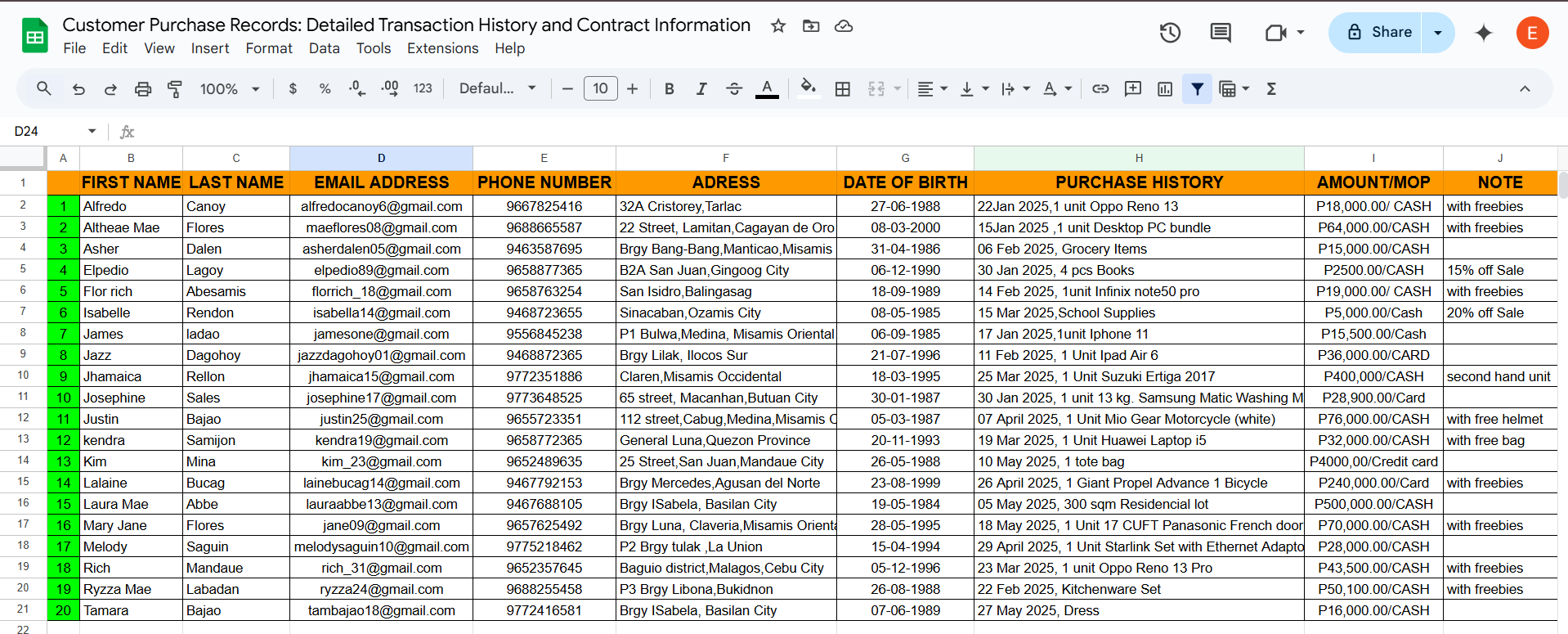Toggle italic formatting
The height and width of the screenshot is (634, 1568).
tap(701, 89)
